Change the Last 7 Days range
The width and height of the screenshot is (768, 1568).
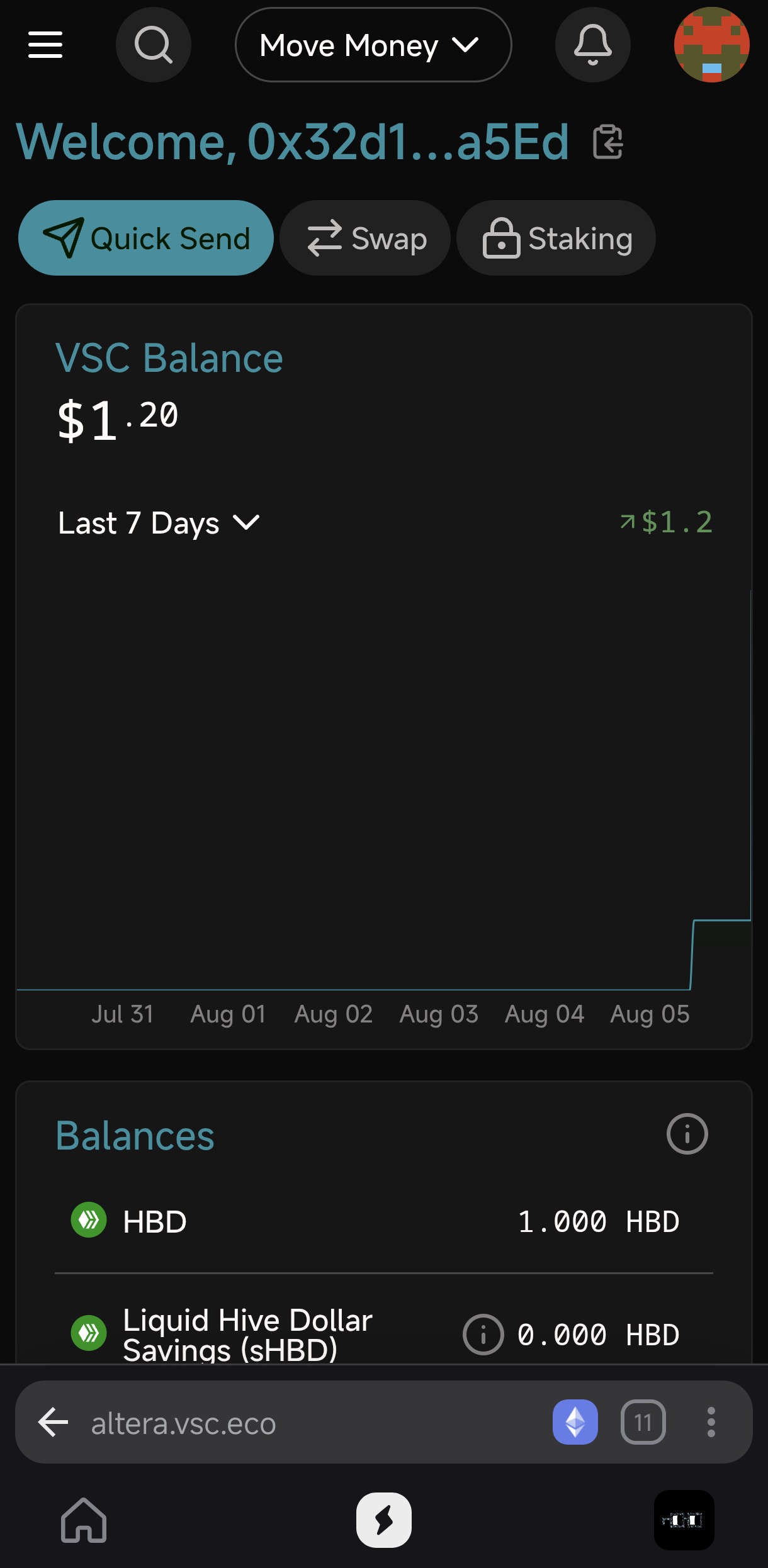coord(159,523)
